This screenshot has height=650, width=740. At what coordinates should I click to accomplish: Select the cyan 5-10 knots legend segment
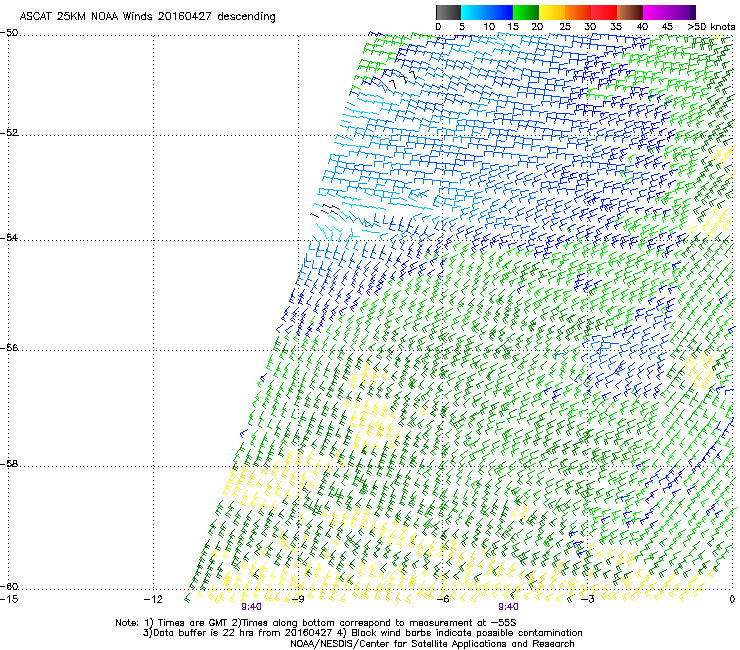tap(474, 12)
